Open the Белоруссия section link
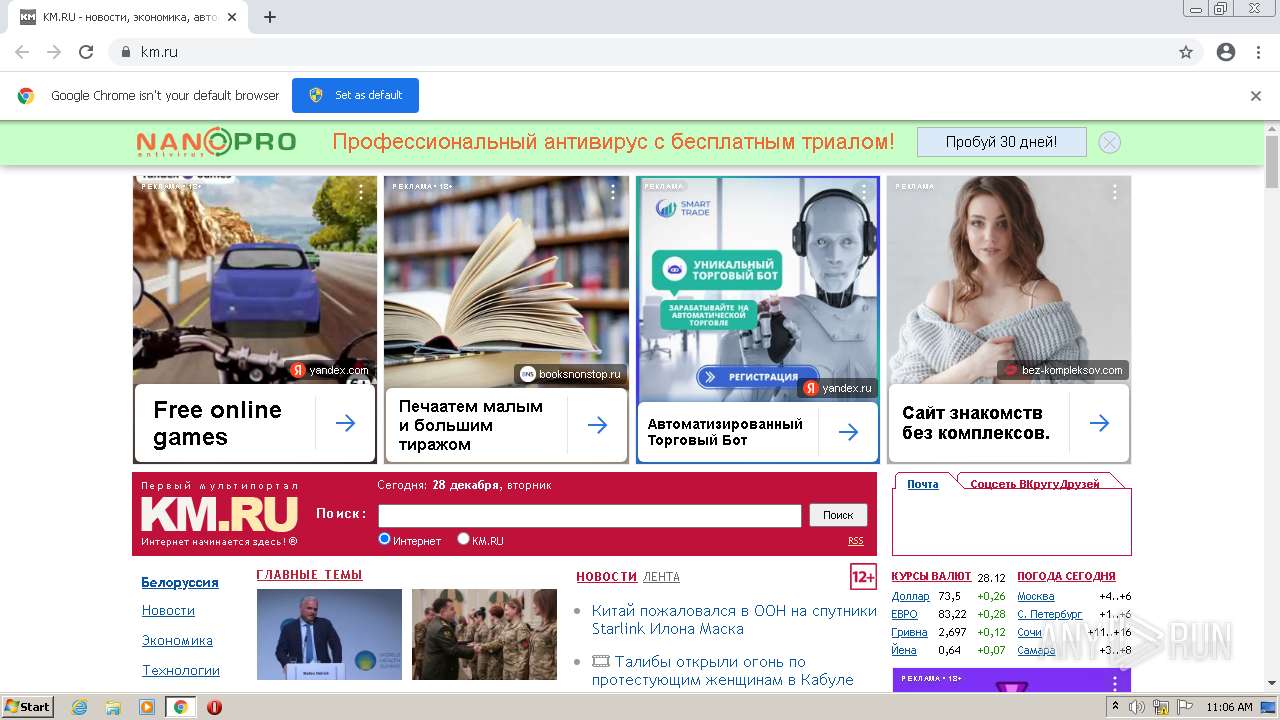 tap(180, 582)
